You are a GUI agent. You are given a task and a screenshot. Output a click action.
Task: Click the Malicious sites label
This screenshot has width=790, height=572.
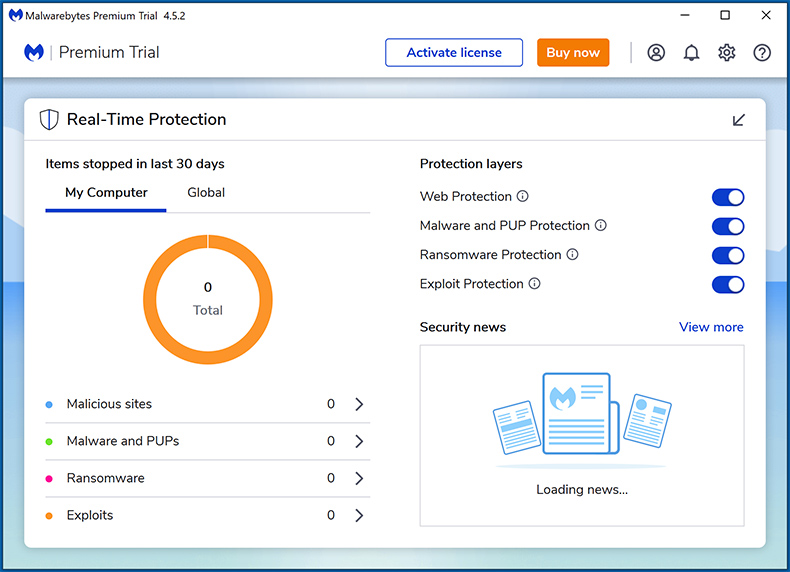click(x=109, y=404)
